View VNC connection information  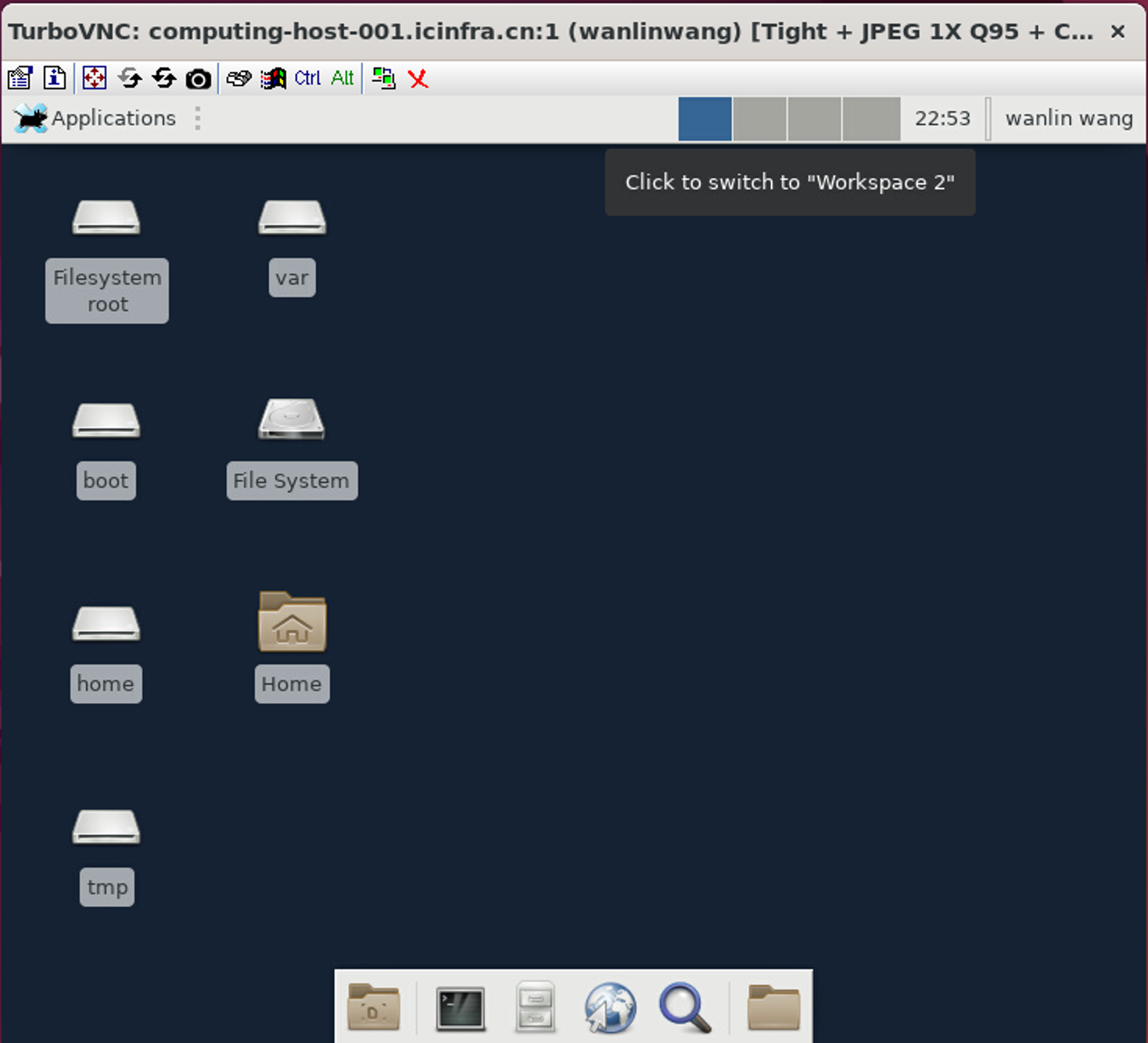tap(53, 78)
